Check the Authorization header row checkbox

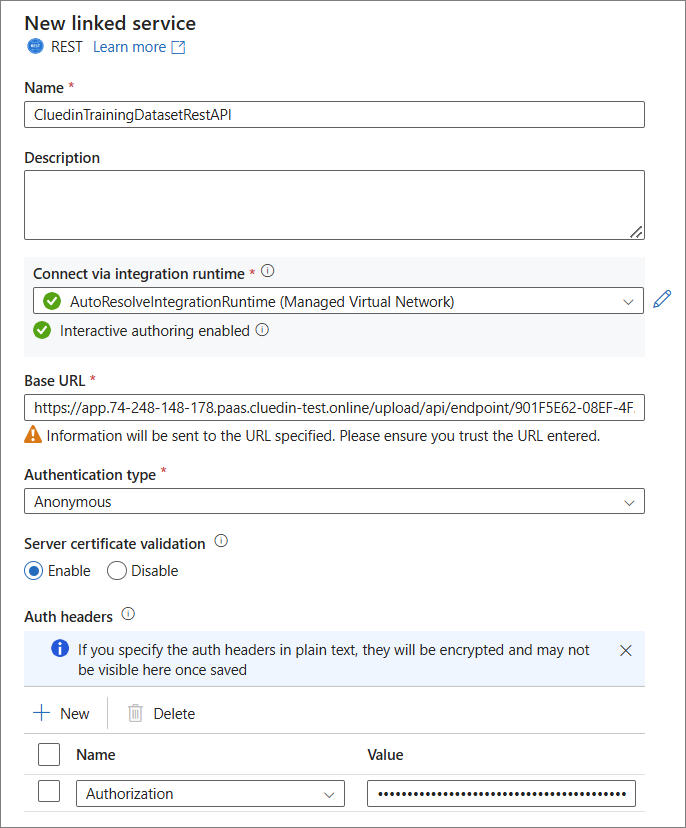pos(48,790)
